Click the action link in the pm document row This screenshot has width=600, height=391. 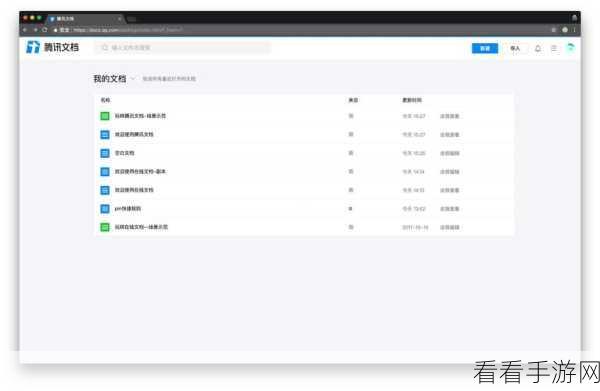(450, 209)
